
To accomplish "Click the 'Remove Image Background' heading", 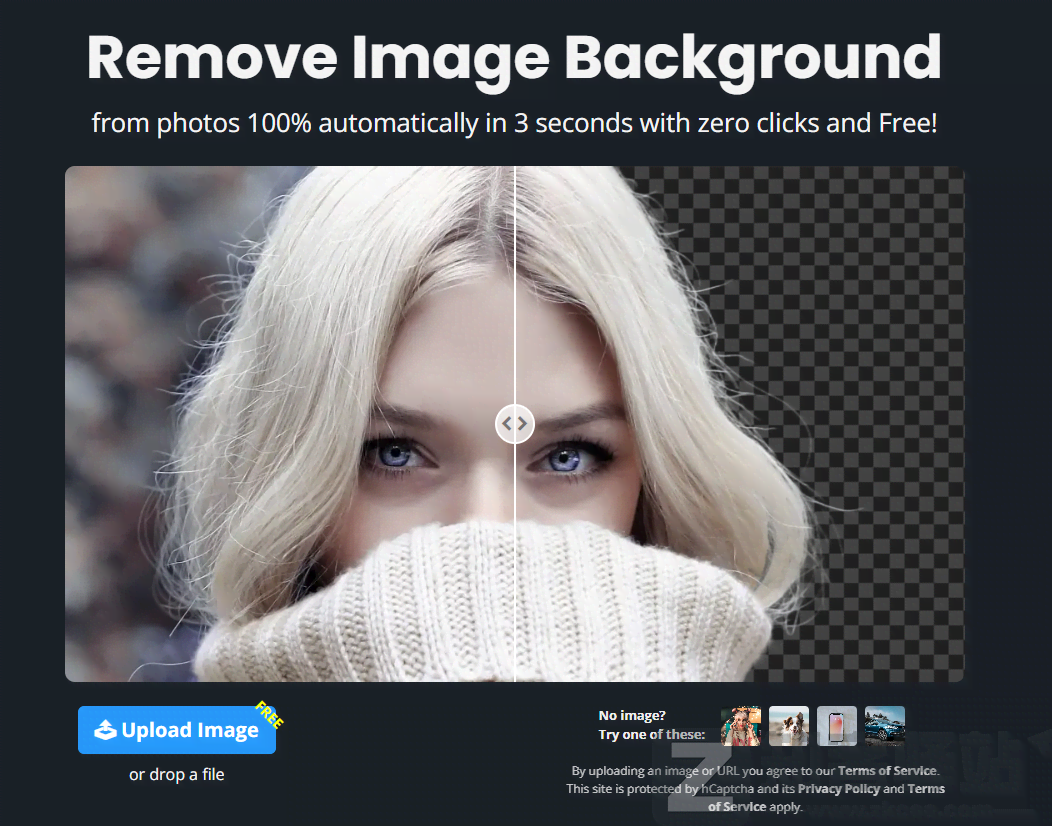I will click(514, 58).
